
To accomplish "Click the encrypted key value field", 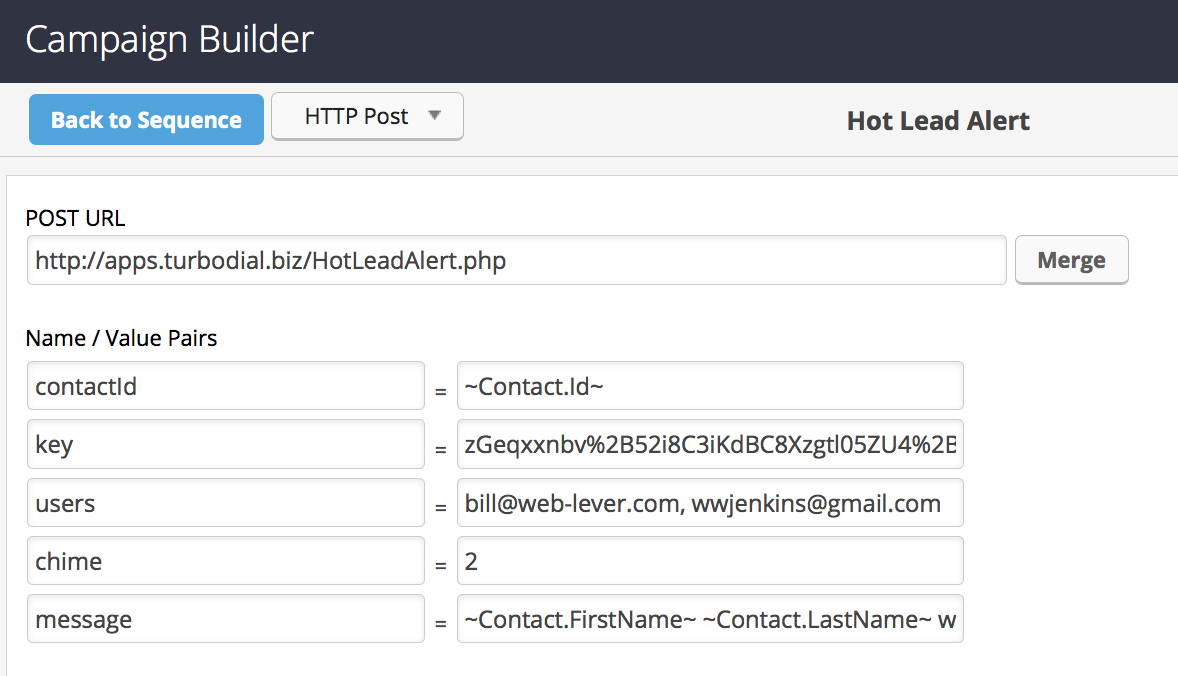I will tap(710, 444).
